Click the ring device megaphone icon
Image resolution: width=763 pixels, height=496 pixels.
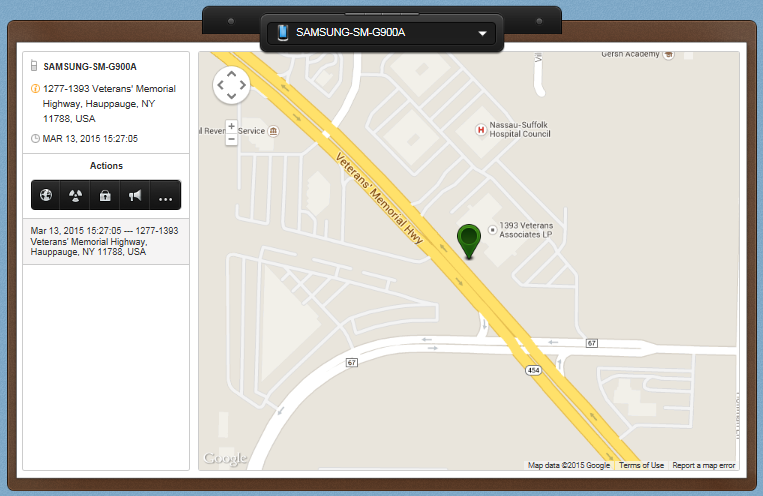[x=135, y=195]
